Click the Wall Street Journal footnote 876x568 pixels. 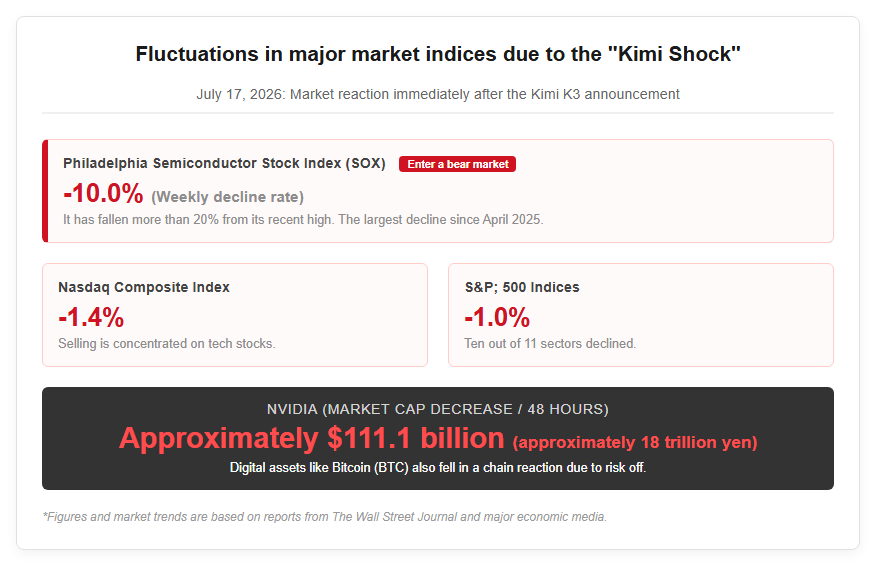point(325,517)
